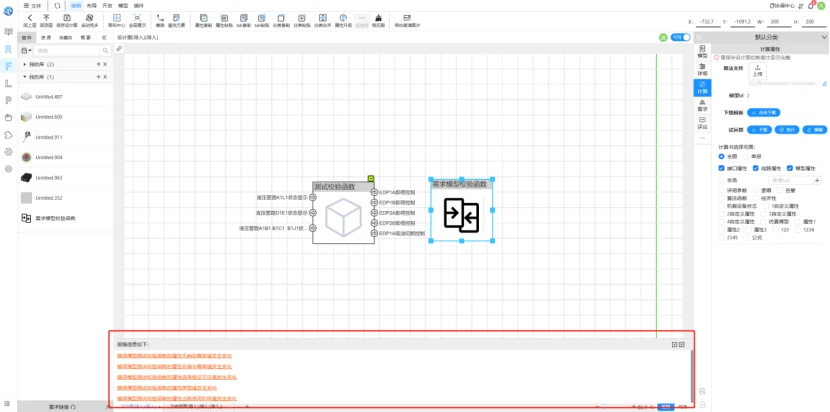Save the design diagram via toolbar icon
830x412 pixels.
[67, 20]
